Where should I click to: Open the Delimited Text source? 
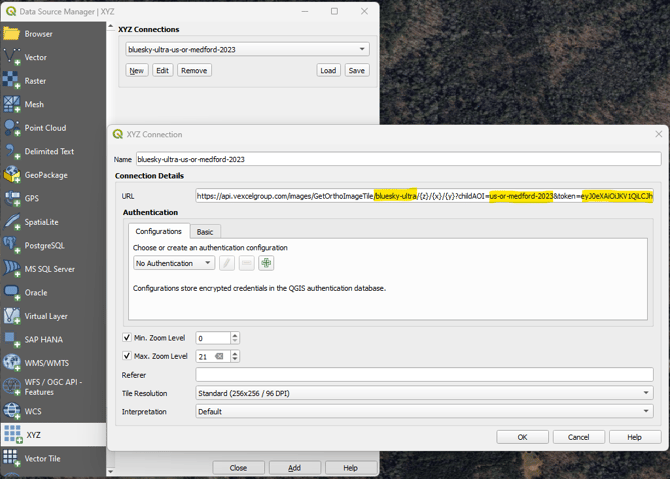tap(53, 151)
